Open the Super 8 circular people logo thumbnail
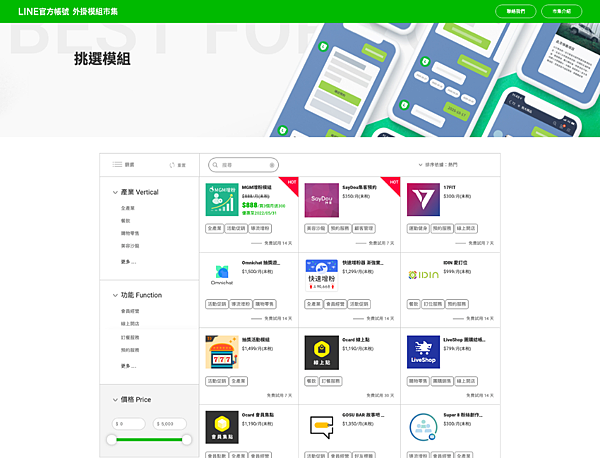 pos(423,427)
